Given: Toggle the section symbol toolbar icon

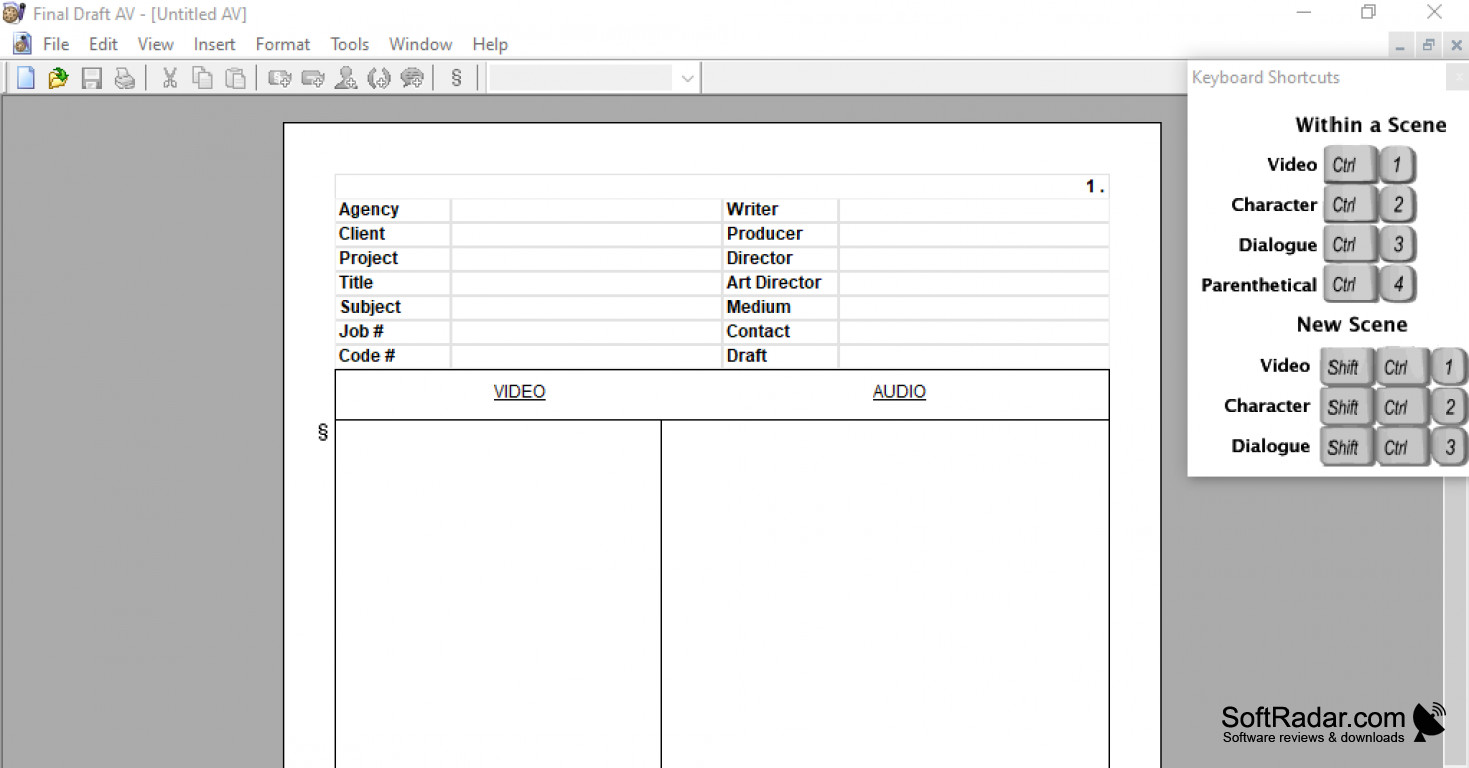Looking at the screenshot, I should pos(457,78).
